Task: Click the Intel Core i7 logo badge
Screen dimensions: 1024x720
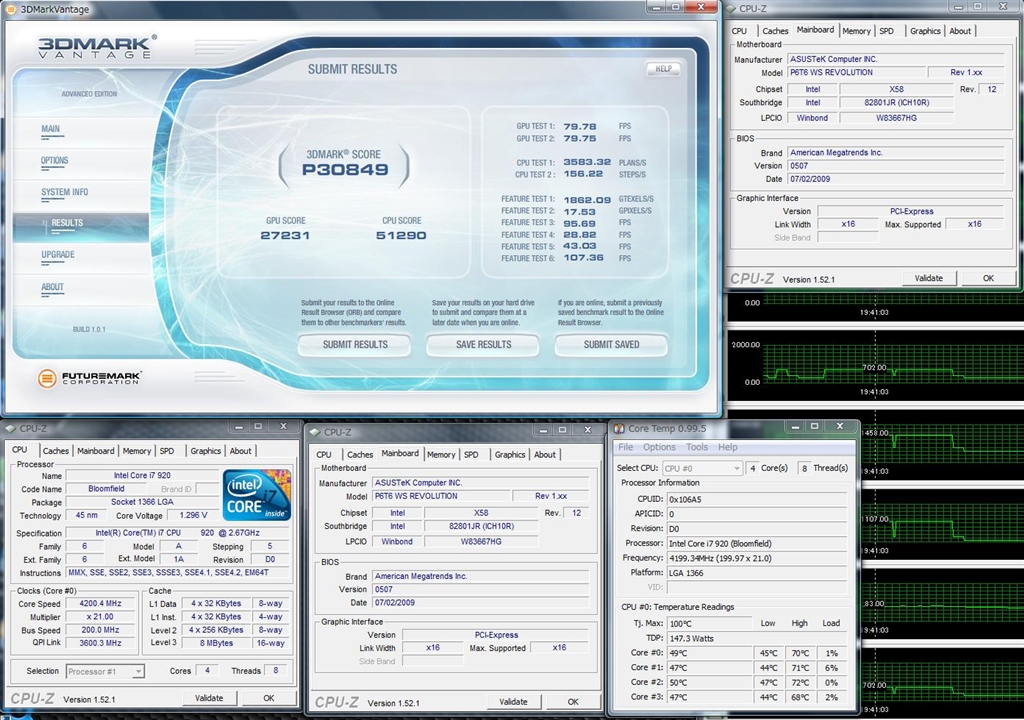Action: point(256,494)
